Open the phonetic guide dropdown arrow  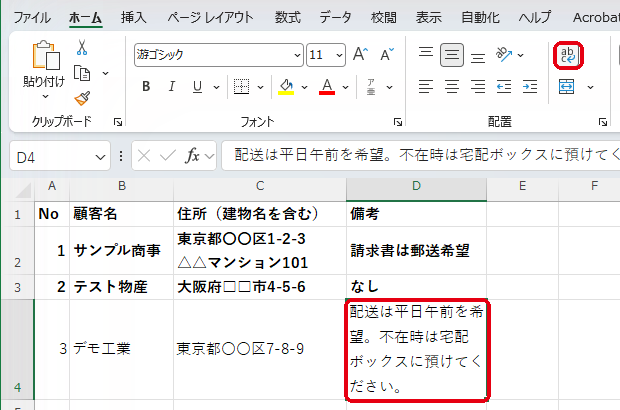389,87
